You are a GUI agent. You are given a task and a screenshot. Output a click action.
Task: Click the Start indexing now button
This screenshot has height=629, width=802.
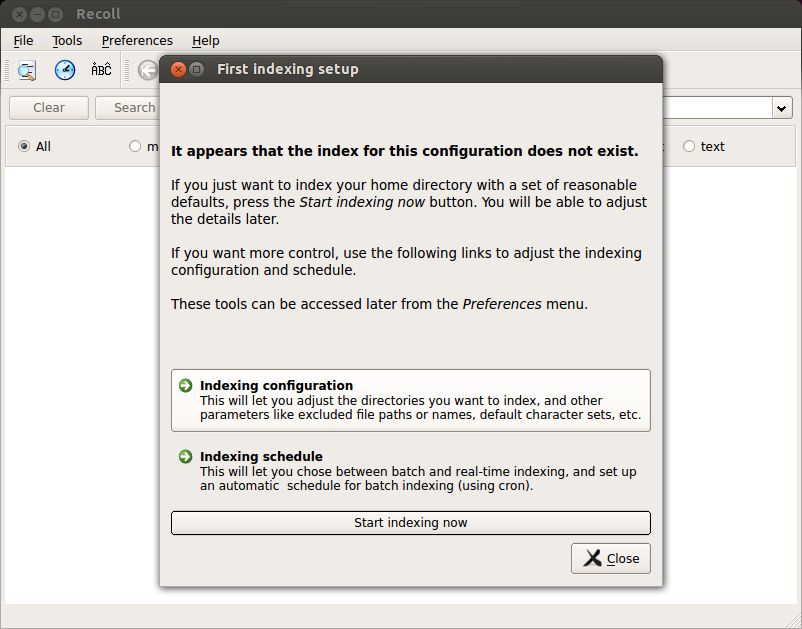coord(411,523)
